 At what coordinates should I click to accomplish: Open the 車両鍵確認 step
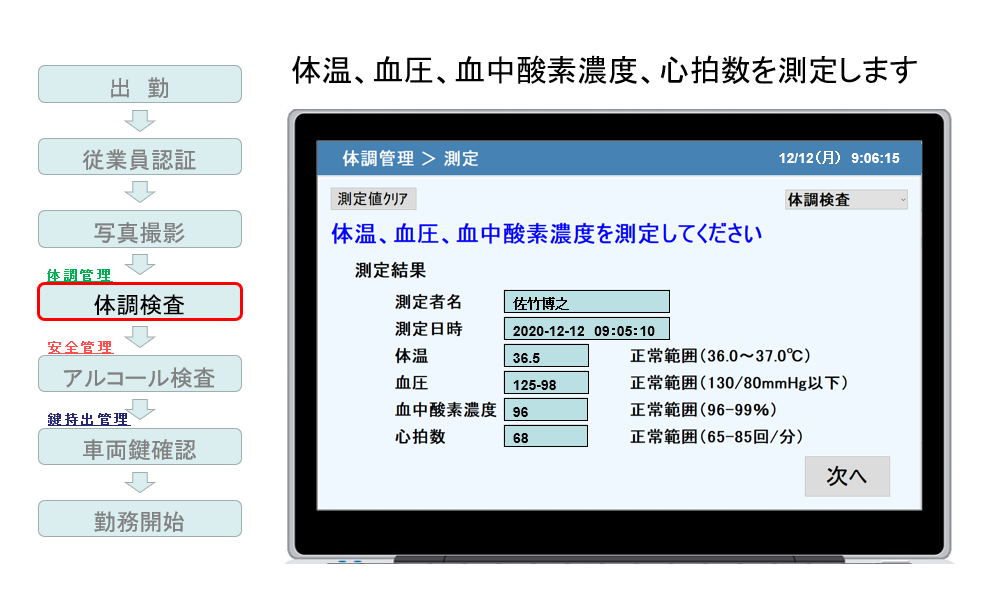139,446
